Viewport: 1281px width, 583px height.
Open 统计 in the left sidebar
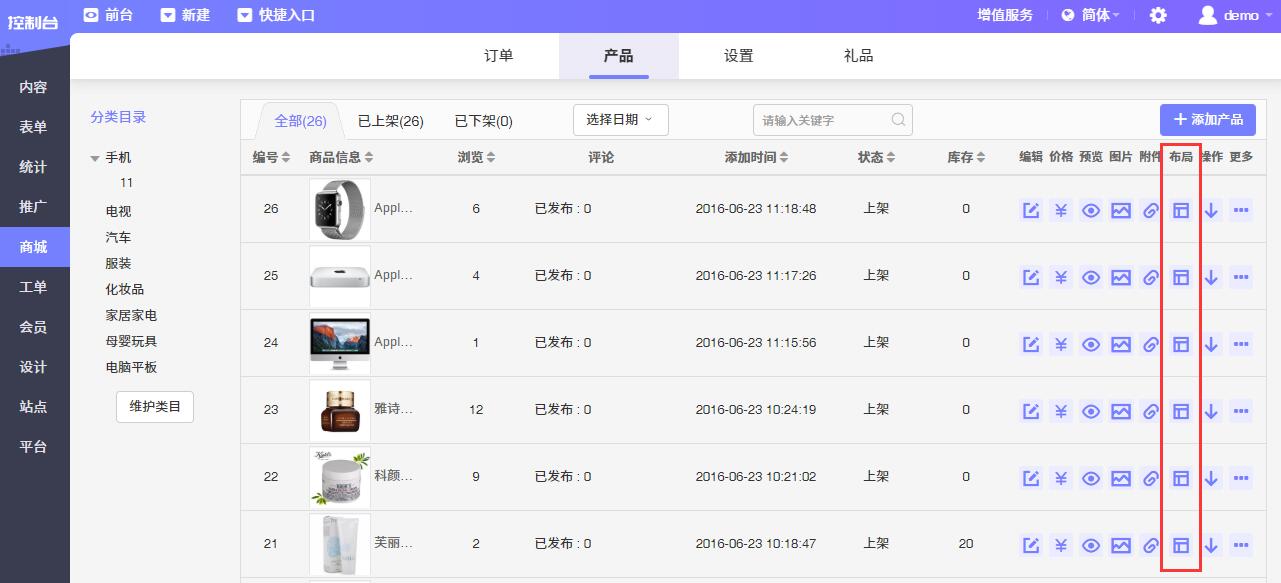click(x=34, y=167)
